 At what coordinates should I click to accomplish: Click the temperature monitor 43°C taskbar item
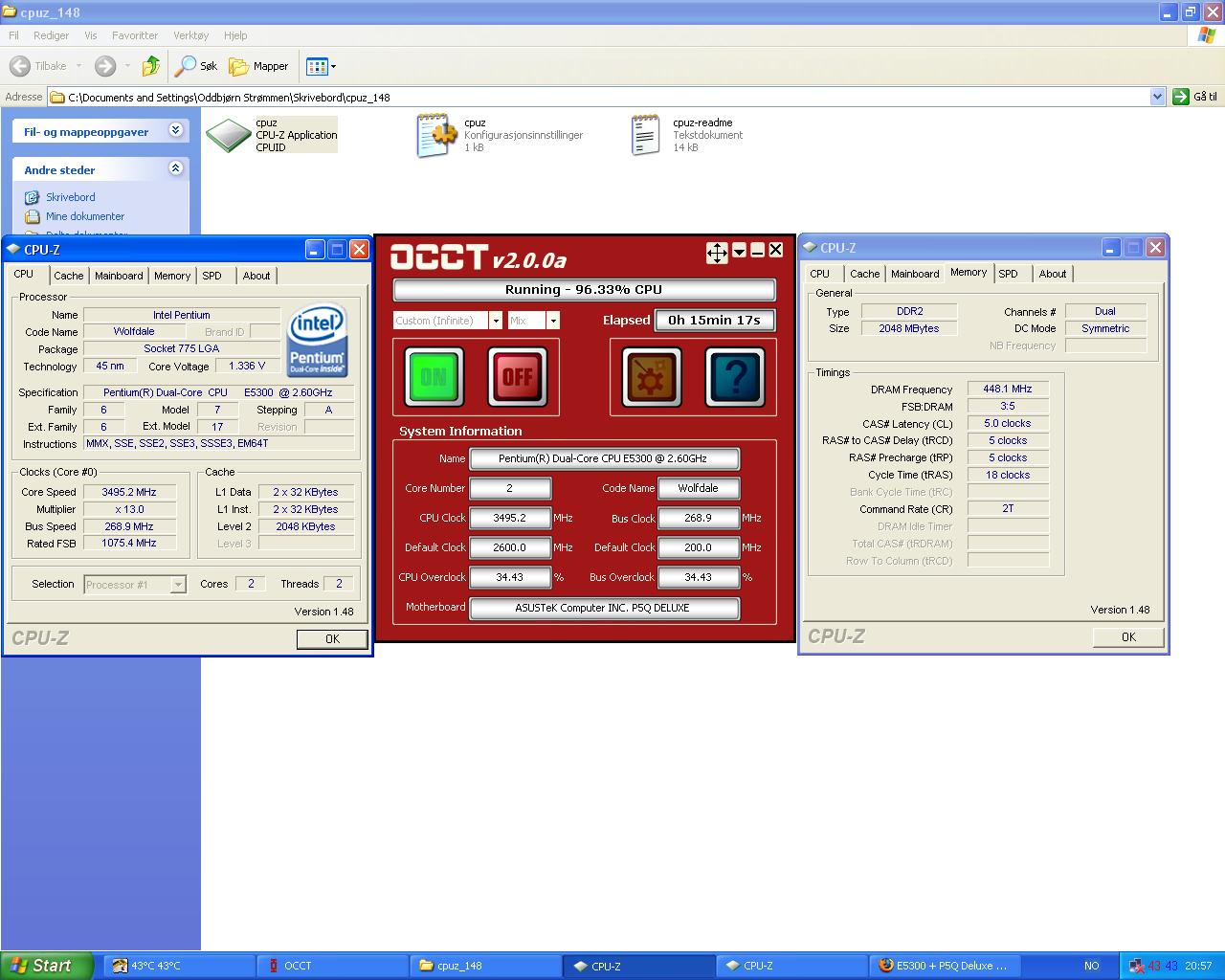point(180,966)
